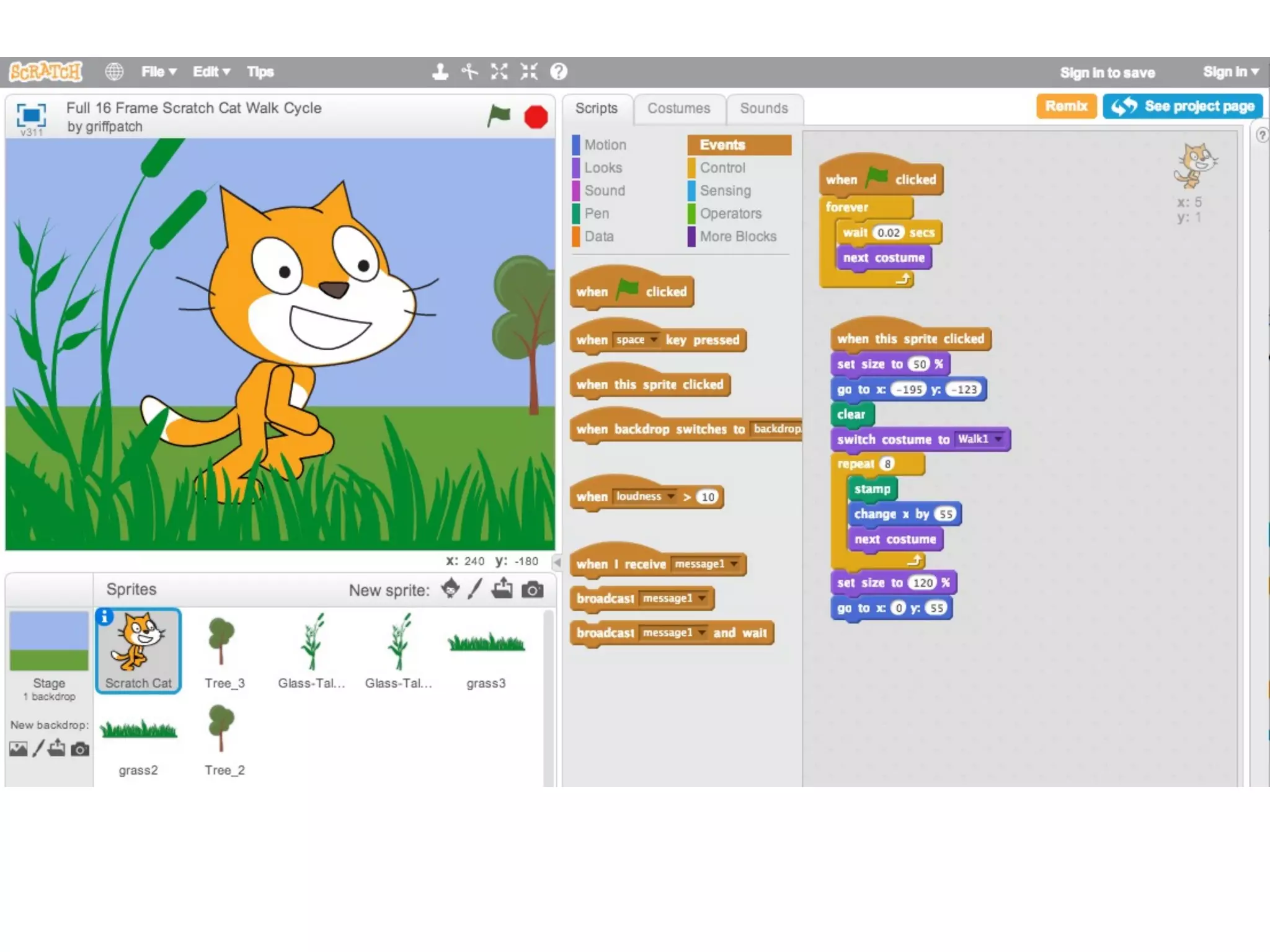Image resolution: width=1270 pixels, height=952 pixels.
Task: Select the Looks block category swatch
Action: (576, 168)
